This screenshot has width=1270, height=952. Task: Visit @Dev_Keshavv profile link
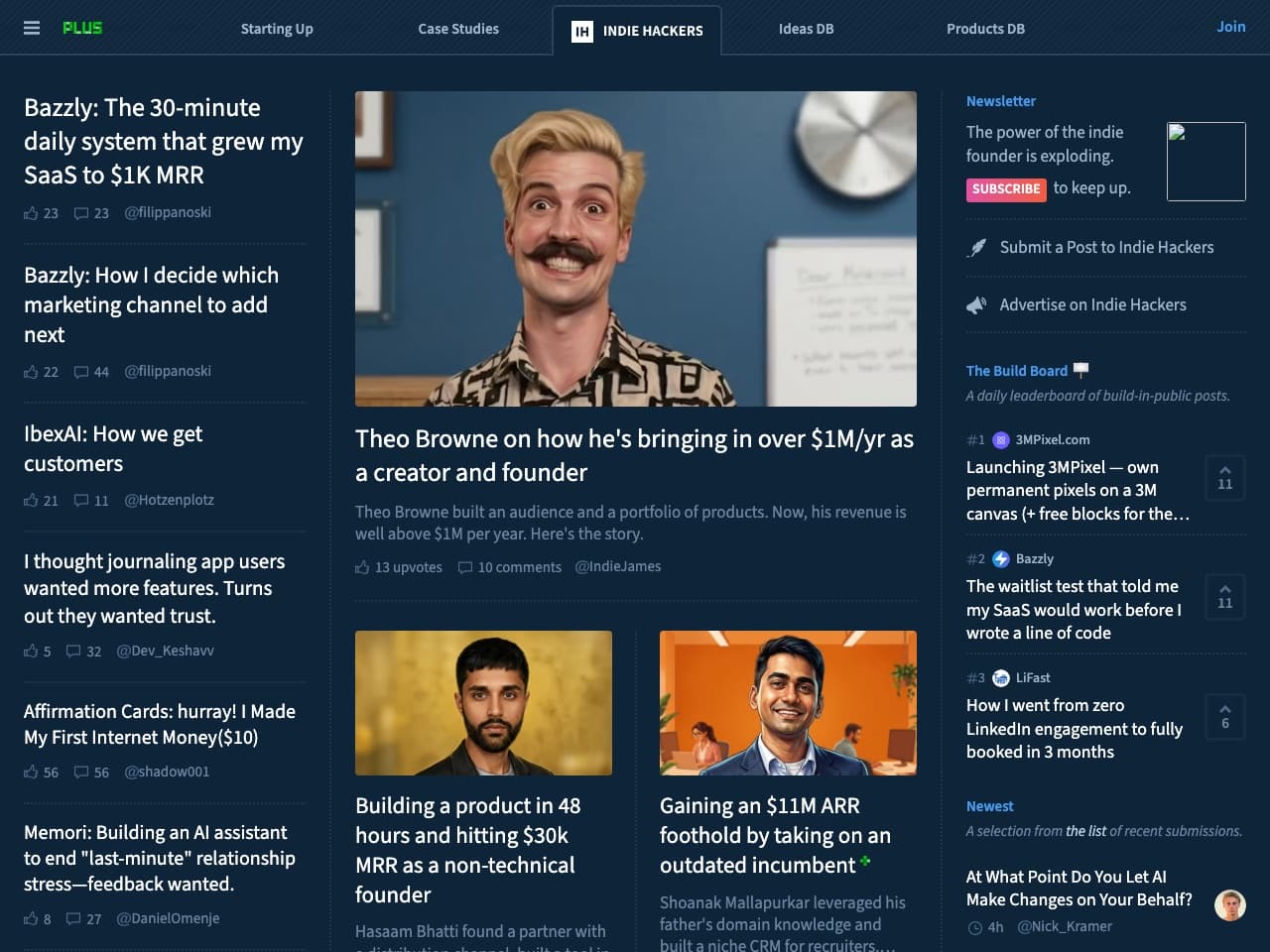pos(165,652)
